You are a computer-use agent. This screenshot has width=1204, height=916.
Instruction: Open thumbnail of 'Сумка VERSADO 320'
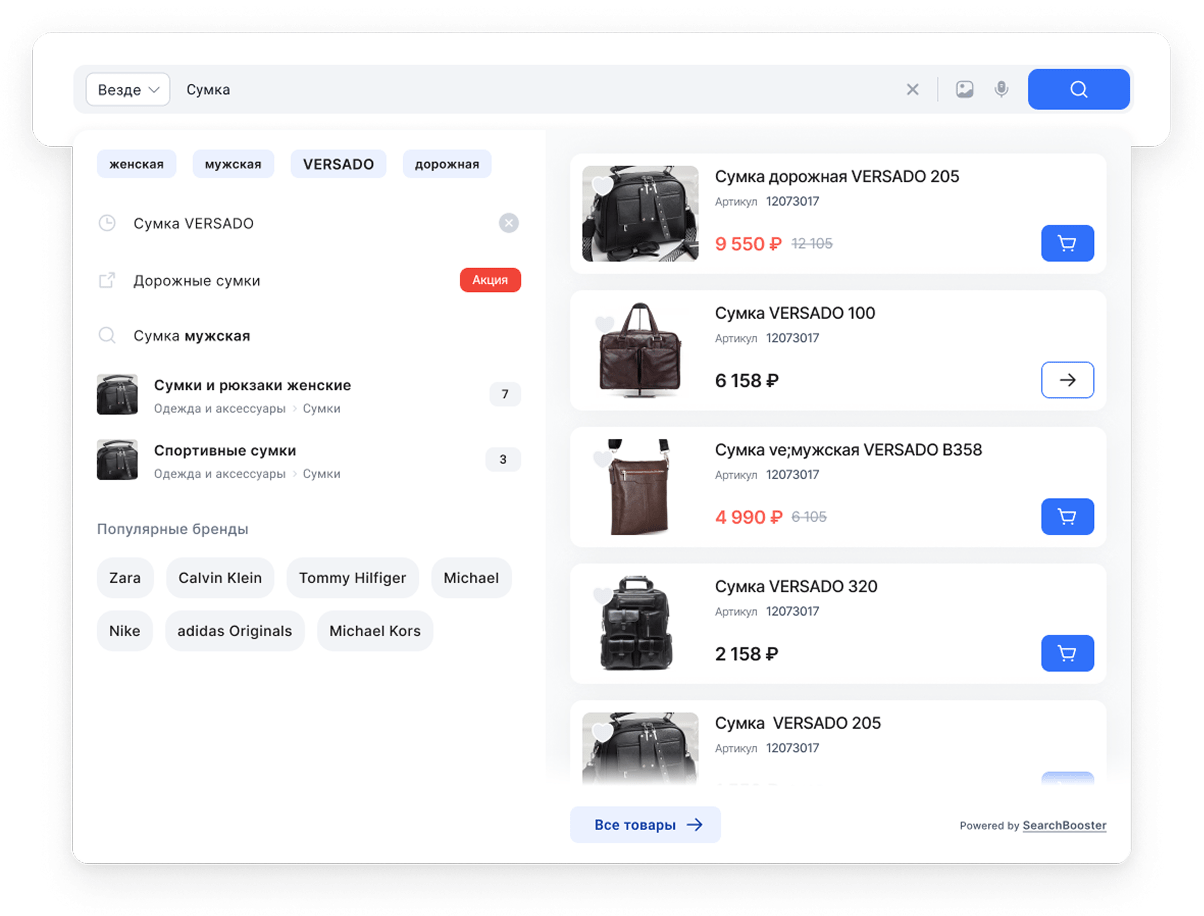click(x=638, y=623)
